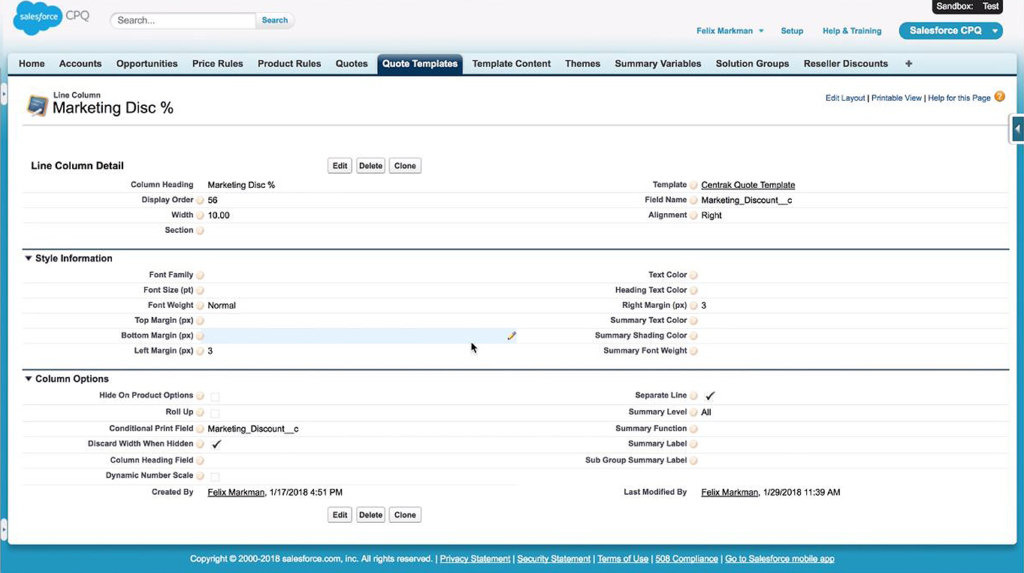Toggle the Separate Line checkmark

coord(710,396)
